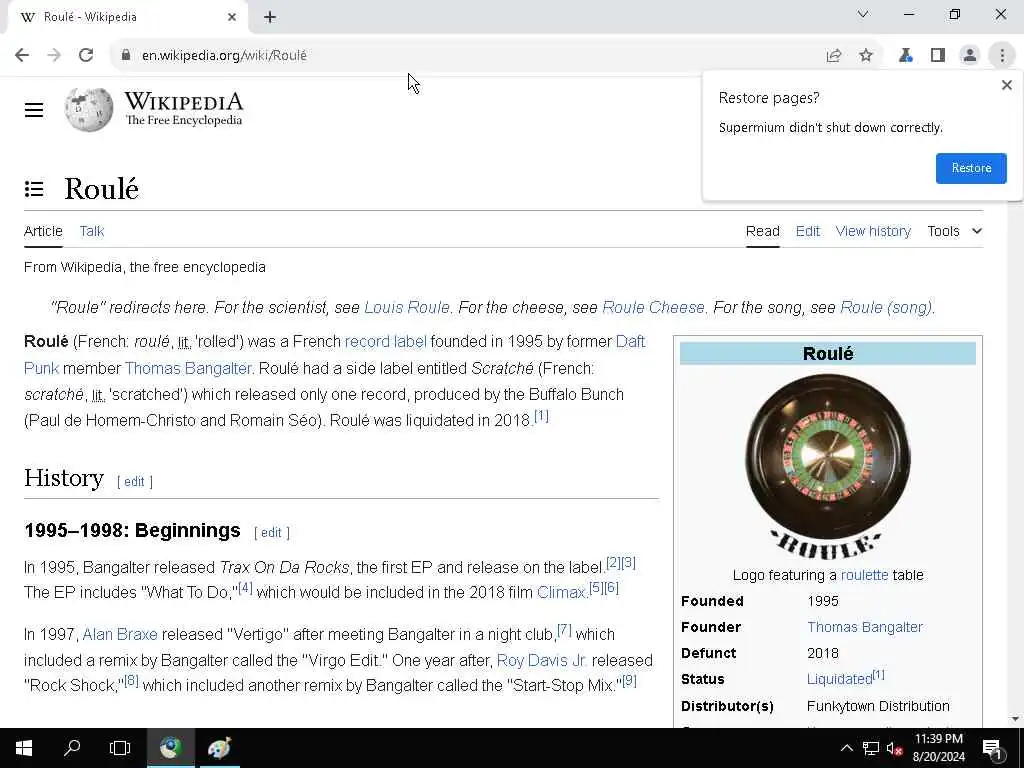Toggle the table of contents icon

pyautogui.click(x=34, y=189)
